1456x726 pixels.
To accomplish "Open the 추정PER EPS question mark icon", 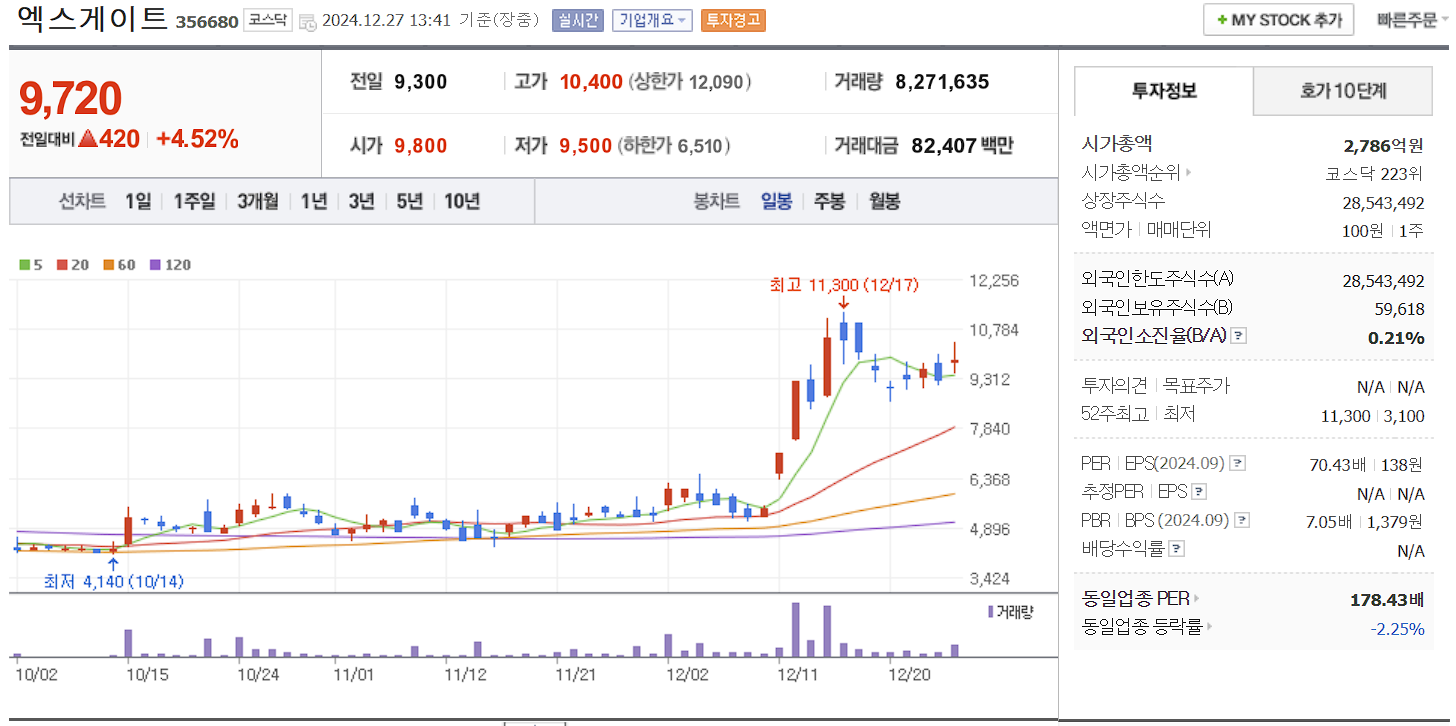I will (x=1198, y=491).
